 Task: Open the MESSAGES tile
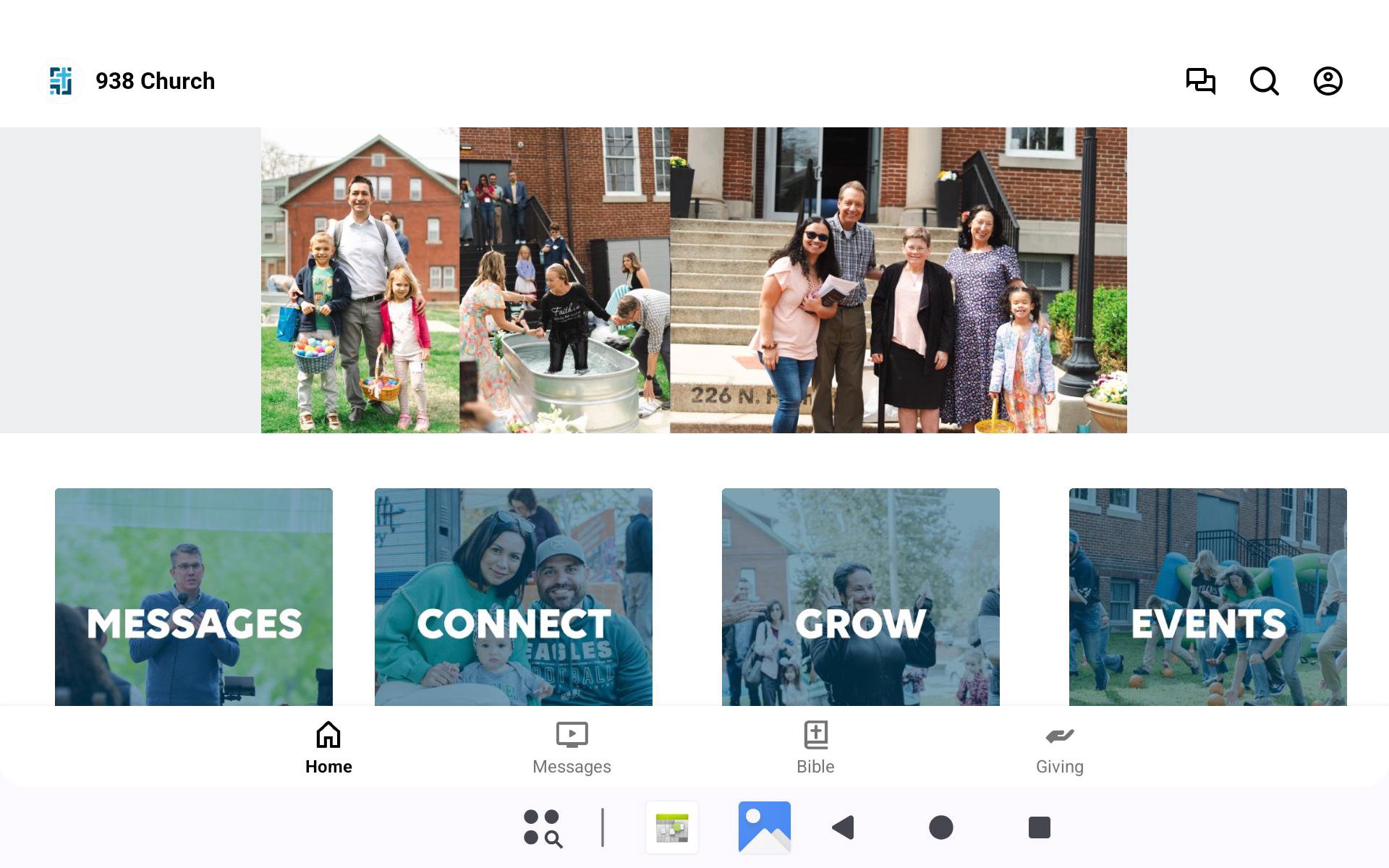[x=194, y=597]
